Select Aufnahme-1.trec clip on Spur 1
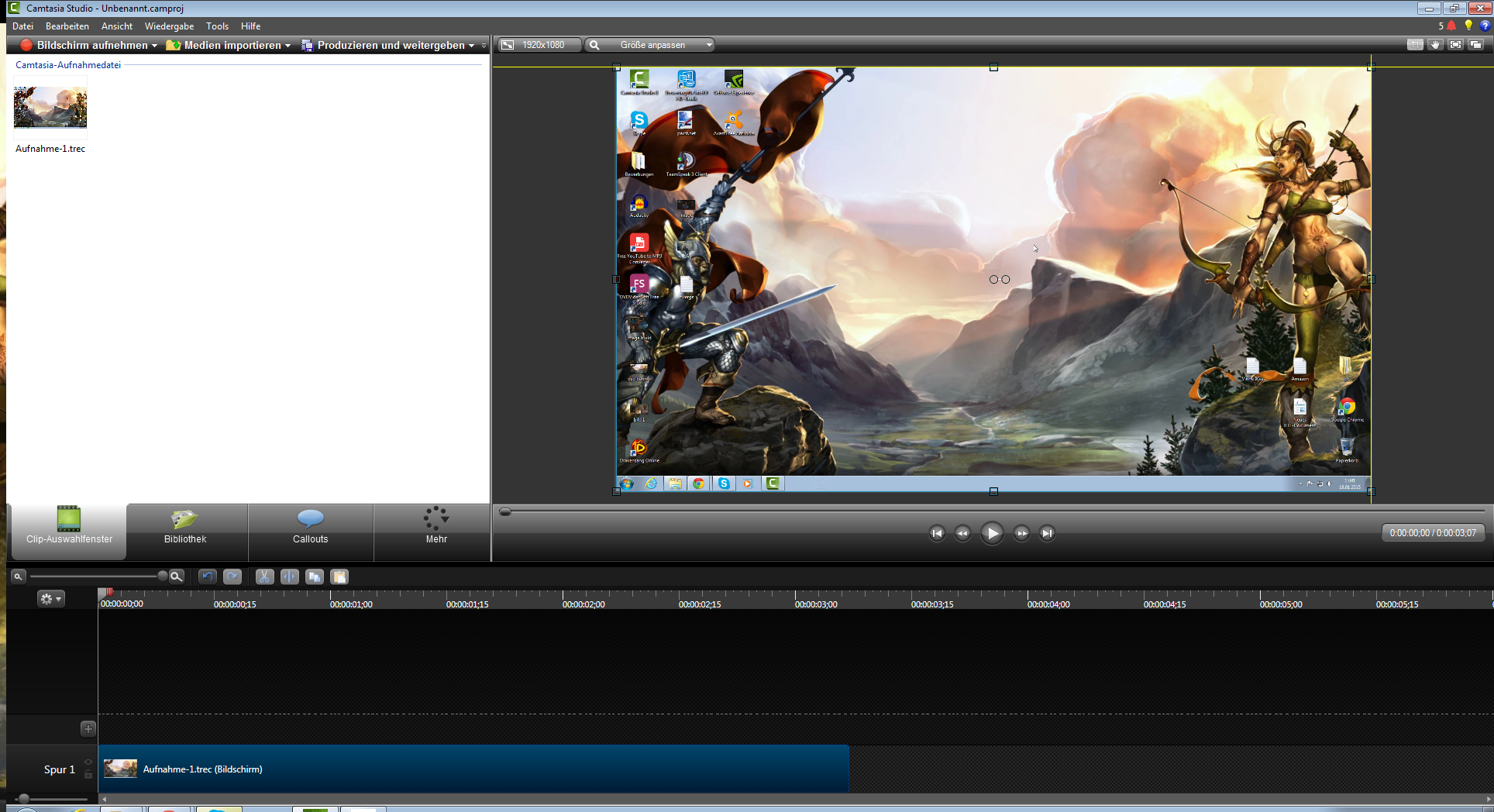1494x812 pixels. tap(473, 769)
